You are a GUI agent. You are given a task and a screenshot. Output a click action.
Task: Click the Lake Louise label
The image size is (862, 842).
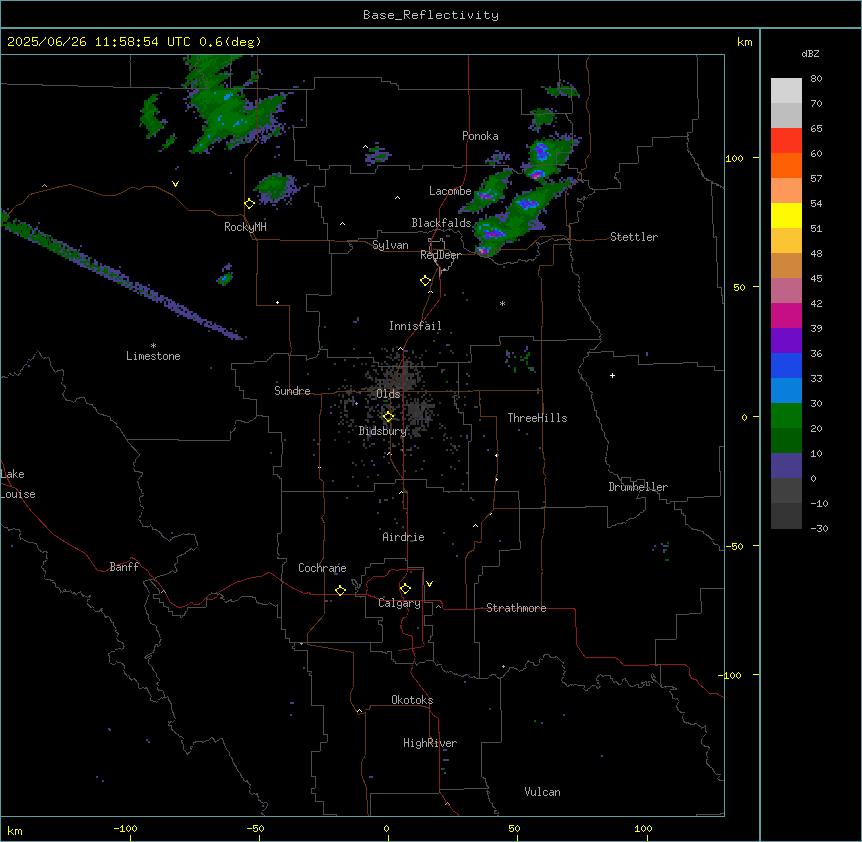point(17,484)
